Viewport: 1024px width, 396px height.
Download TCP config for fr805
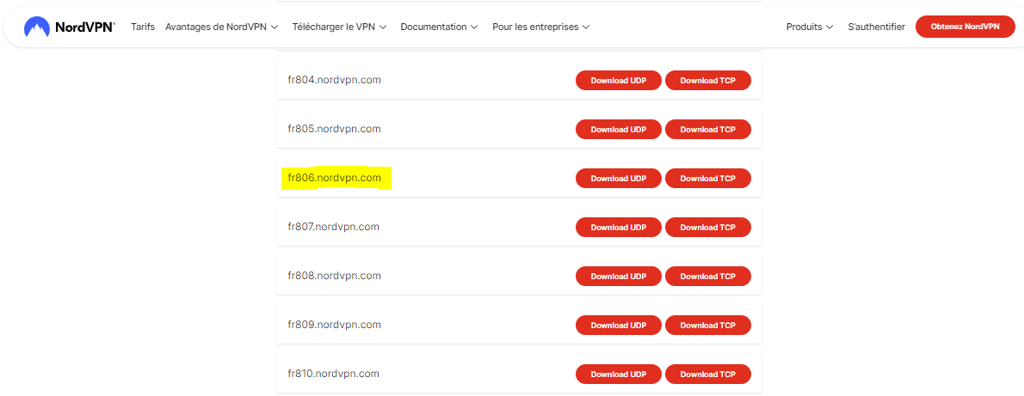[708, 129]
